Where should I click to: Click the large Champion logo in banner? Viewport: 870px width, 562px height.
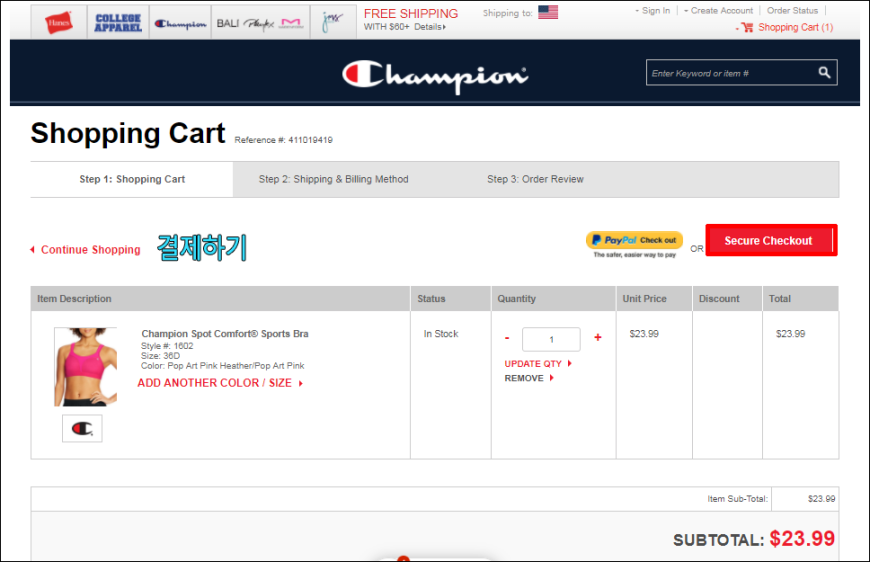(435, 75)
